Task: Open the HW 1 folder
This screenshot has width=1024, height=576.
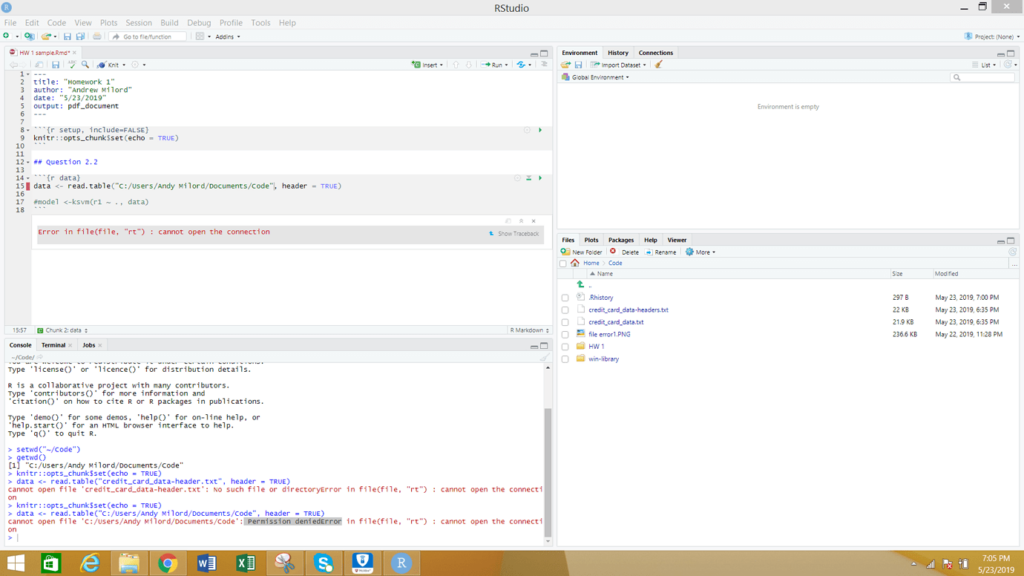Action: pos(596,347)
